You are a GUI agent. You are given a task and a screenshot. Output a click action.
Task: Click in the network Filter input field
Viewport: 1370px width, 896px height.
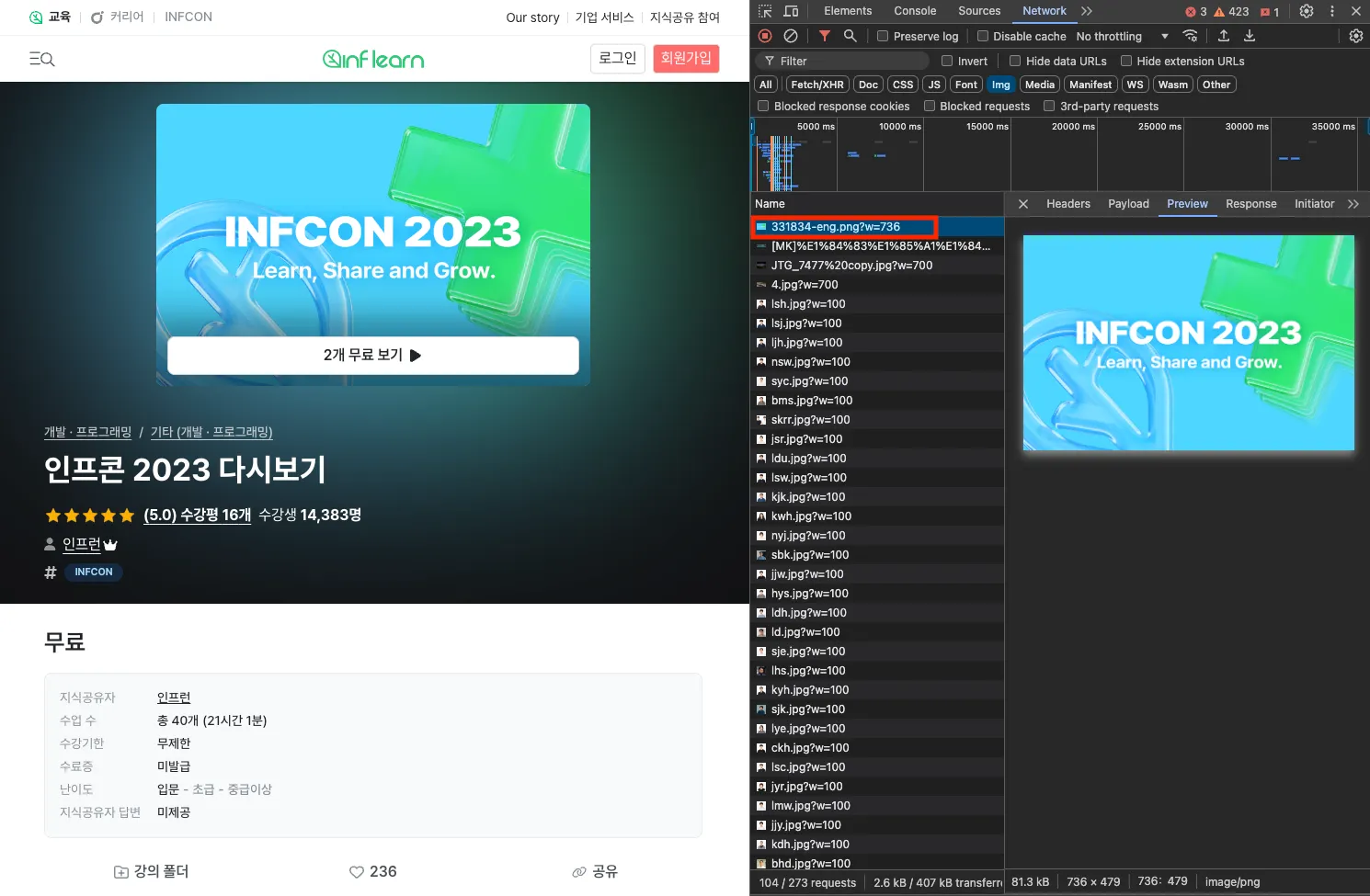(842, 61)
